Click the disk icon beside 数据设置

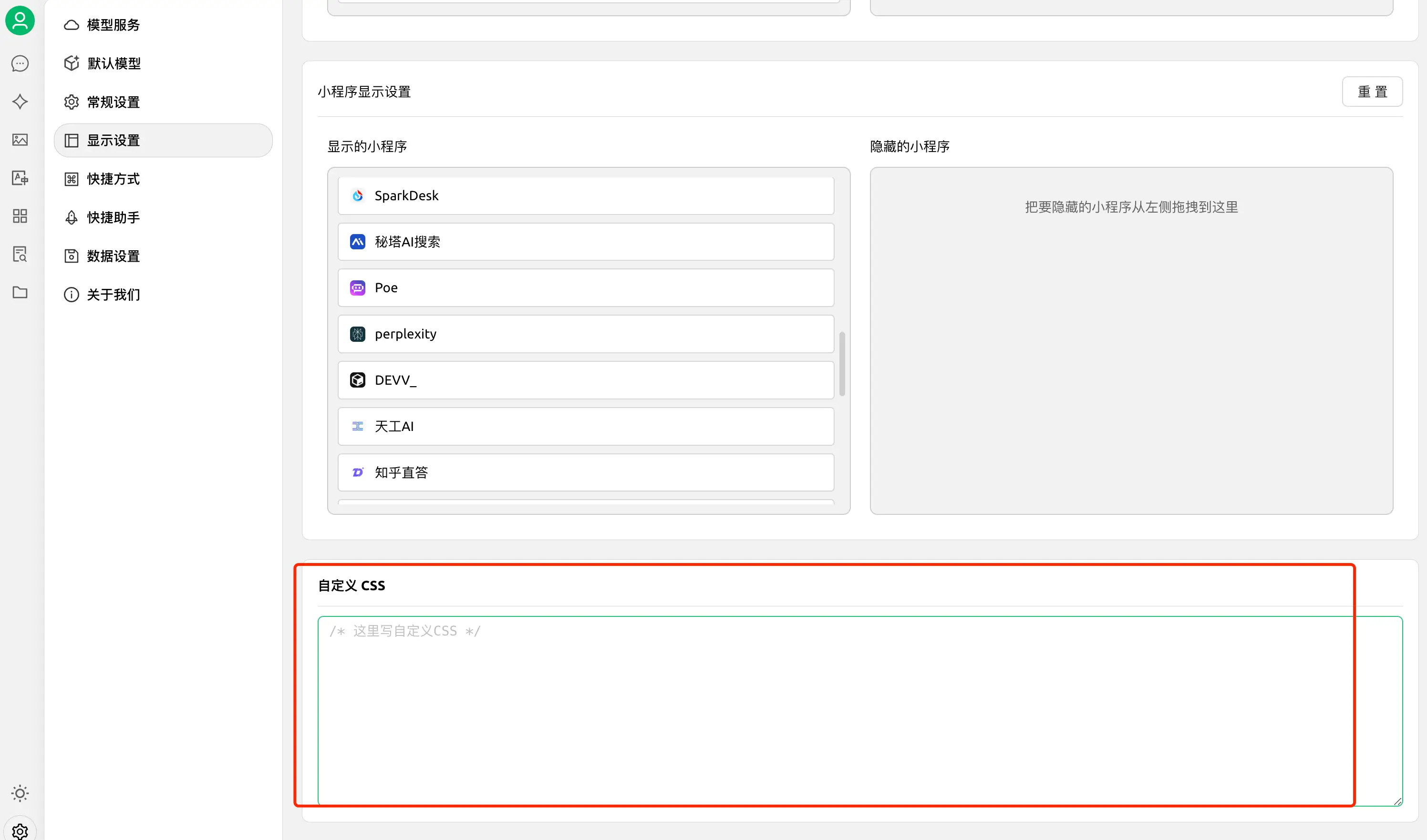[72, 256]
